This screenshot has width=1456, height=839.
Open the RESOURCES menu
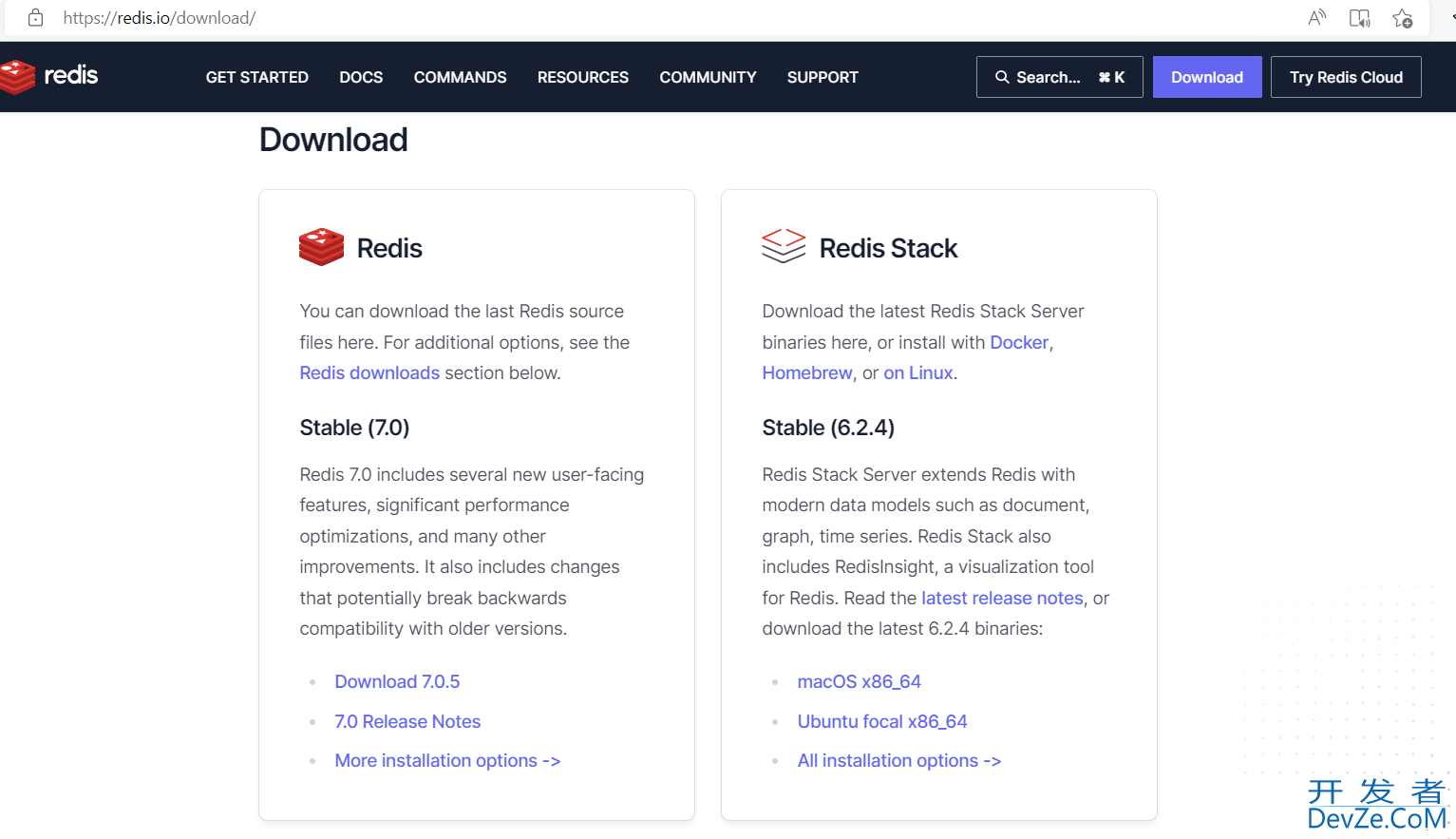click(x=583, y=77)
